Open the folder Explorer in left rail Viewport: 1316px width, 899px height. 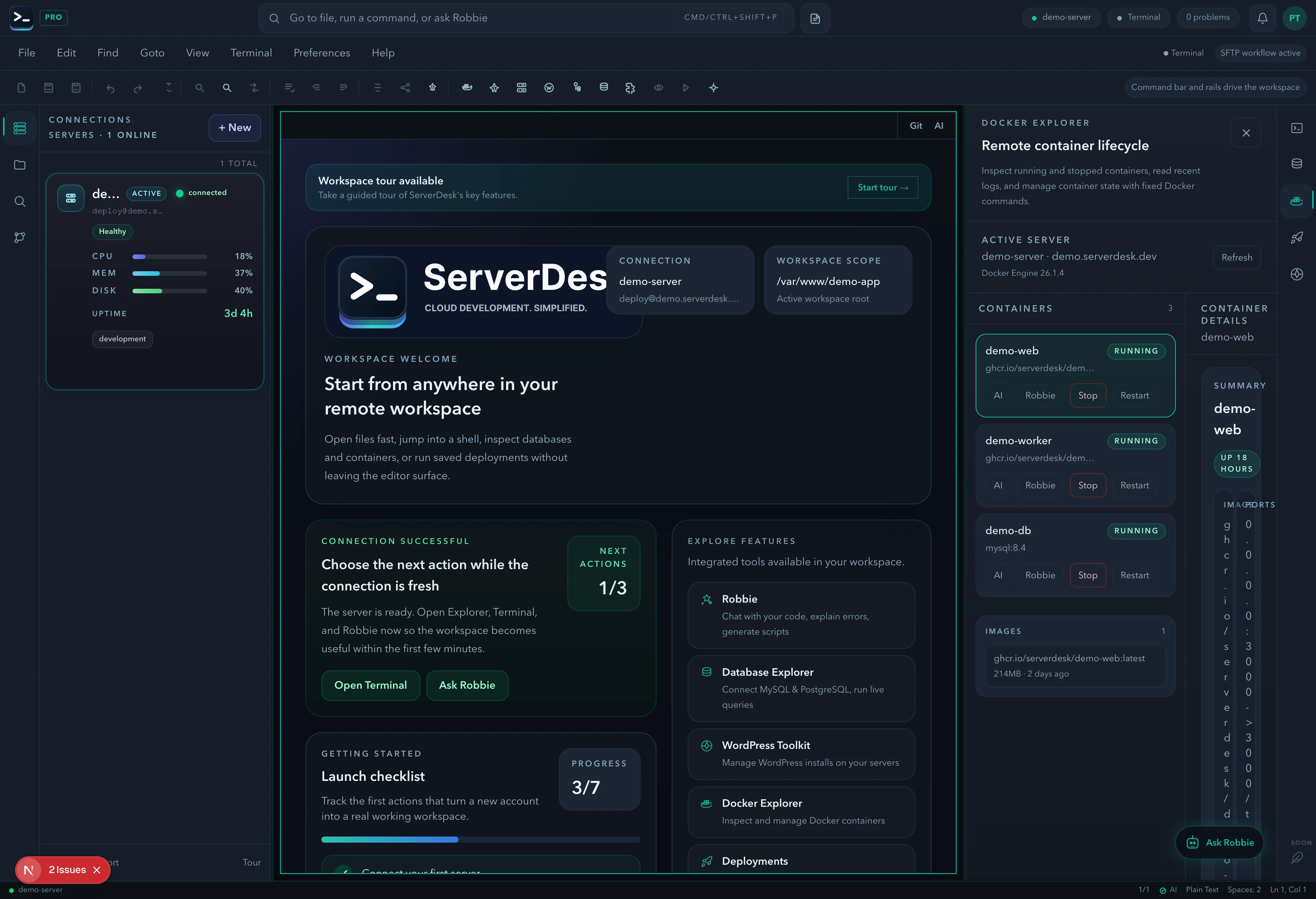pyautogui.click(x=20, y=165)
